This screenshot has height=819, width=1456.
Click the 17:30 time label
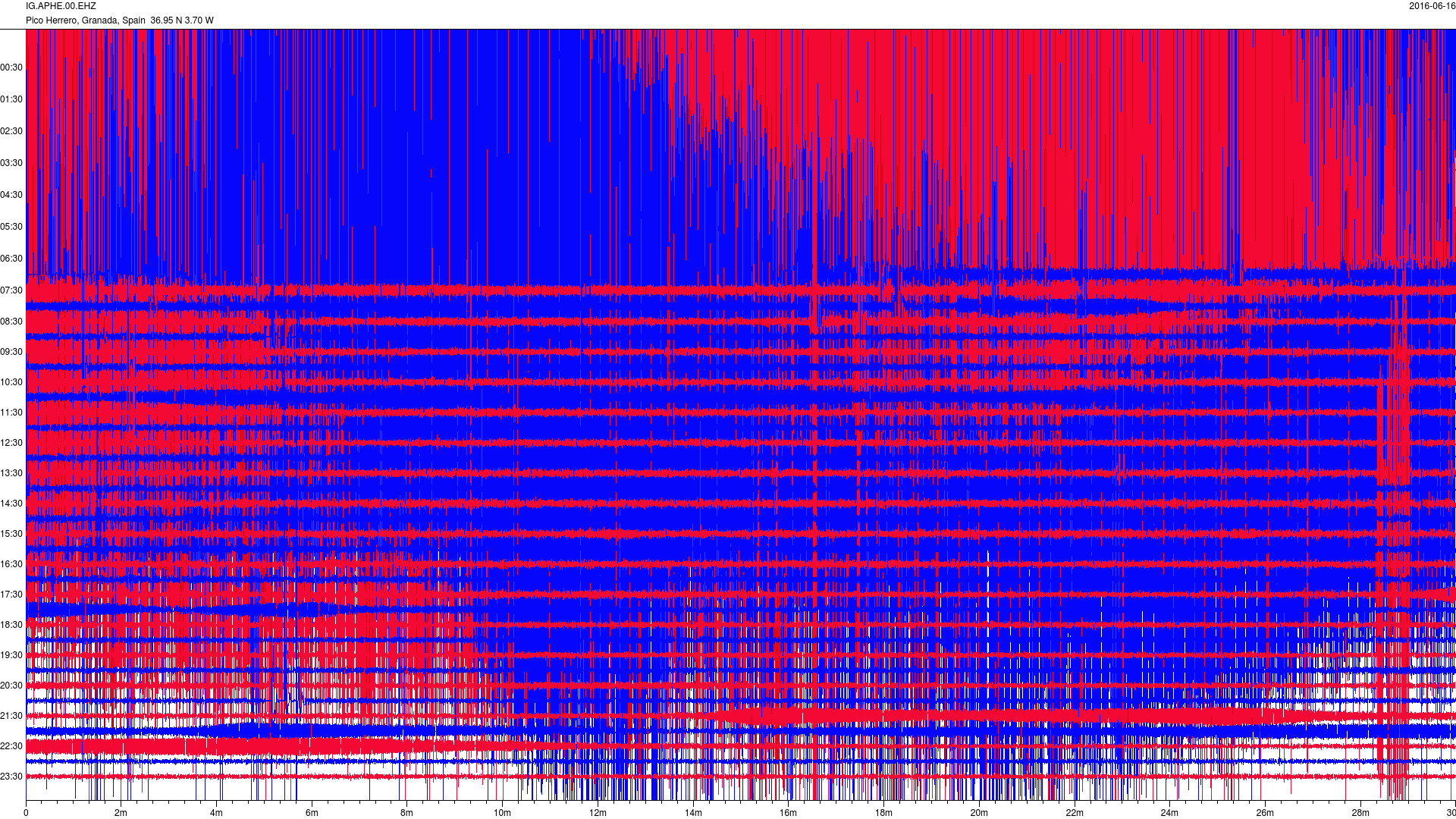pyautogui.click(x=11, y=595)
